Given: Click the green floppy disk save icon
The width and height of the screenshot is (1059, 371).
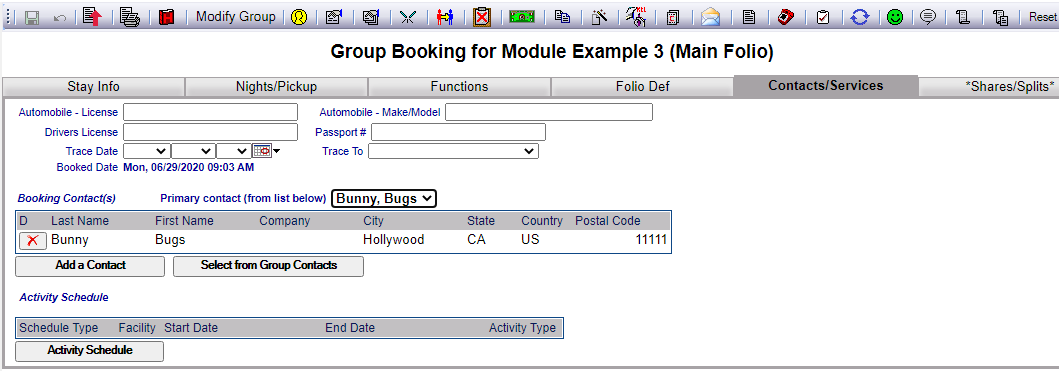Looking at the screenshot, I should 31,18.
